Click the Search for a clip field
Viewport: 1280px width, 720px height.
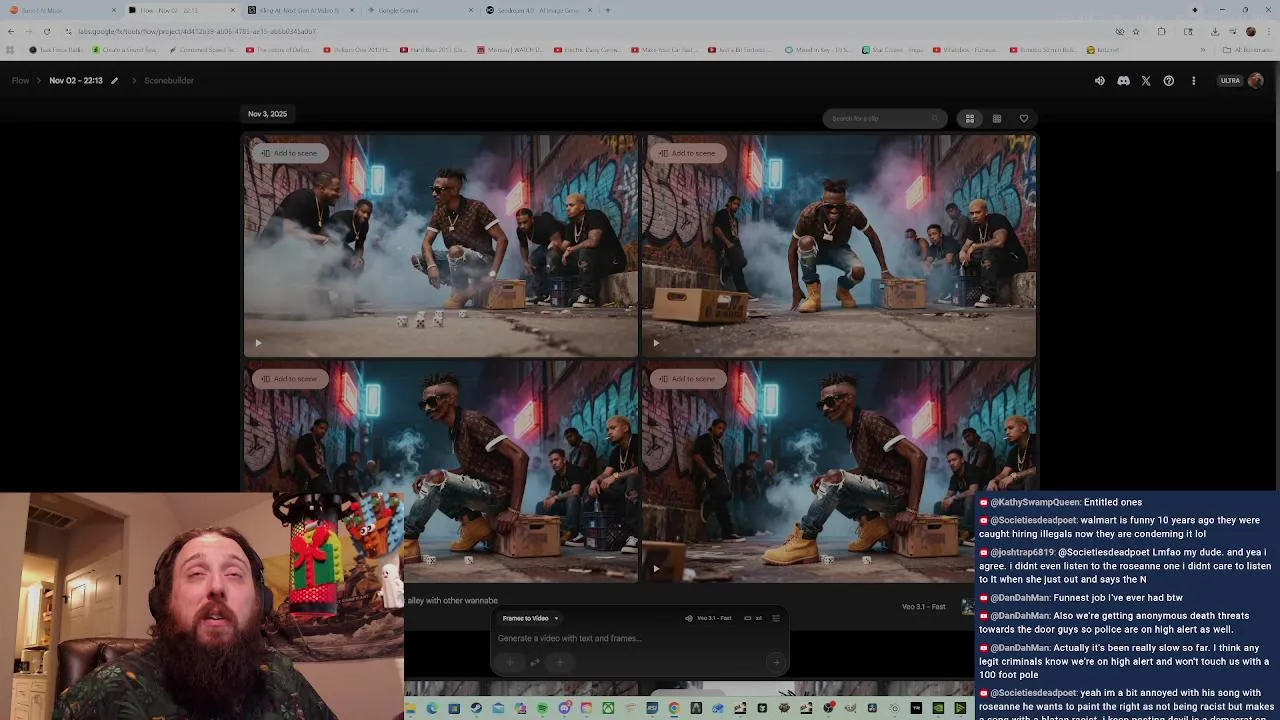(x=884, y=118)
